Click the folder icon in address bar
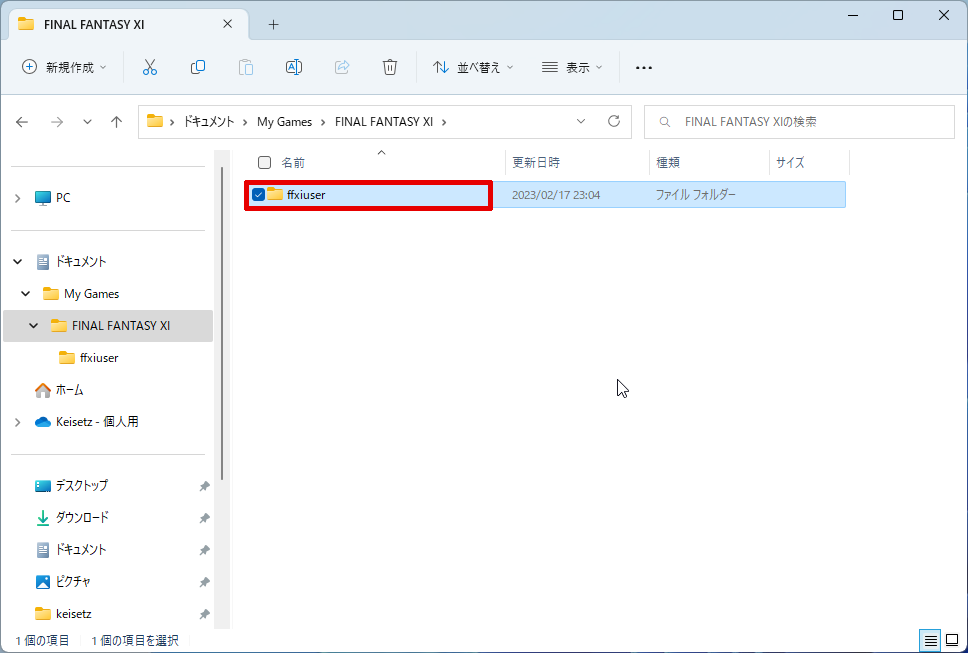The width and height of the screenshot is (968, 653). 154,122
